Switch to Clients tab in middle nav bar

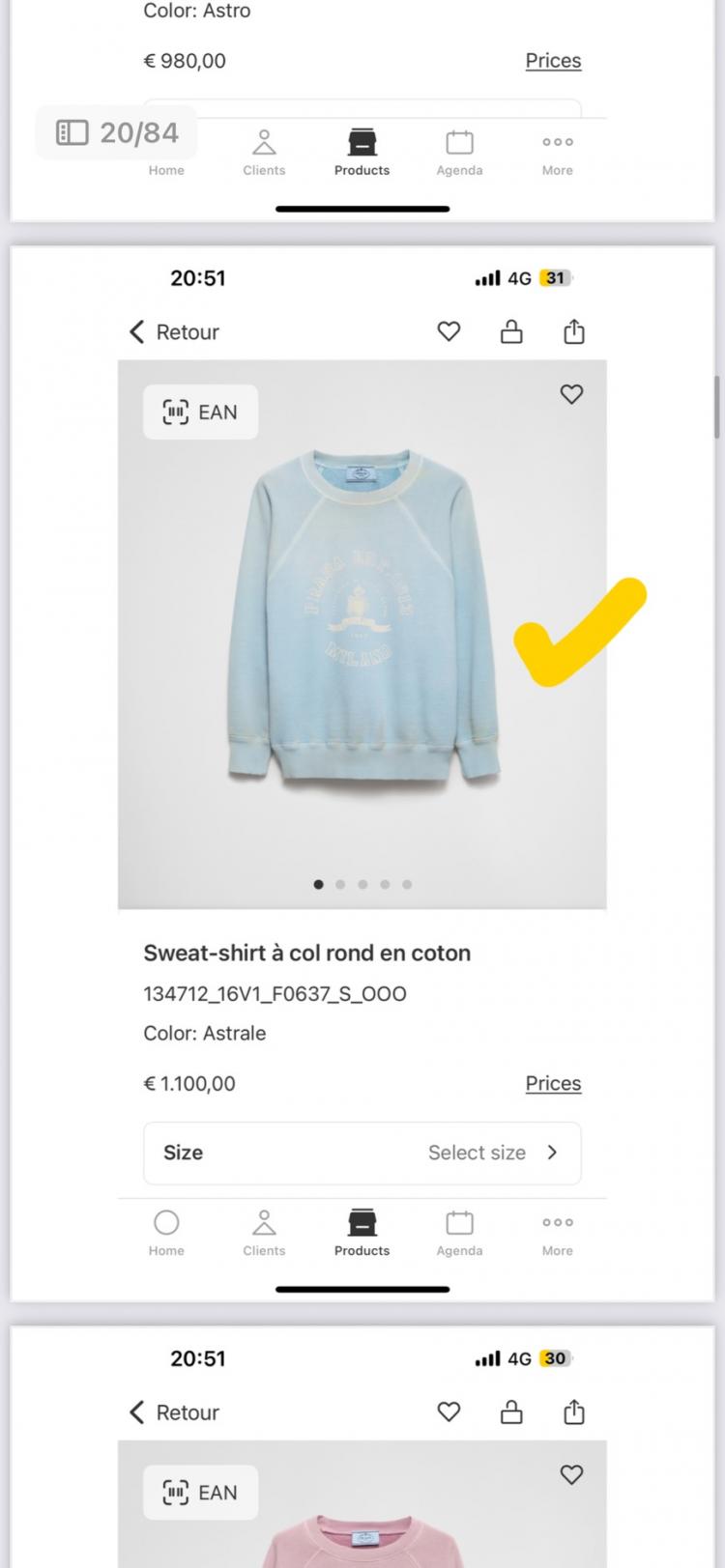click(x=264, y=1233)
